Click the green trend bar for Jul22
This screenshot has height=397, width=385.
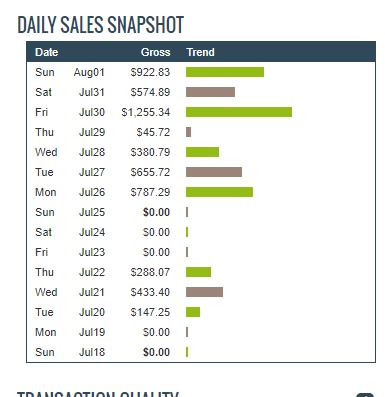click(198, 272)
